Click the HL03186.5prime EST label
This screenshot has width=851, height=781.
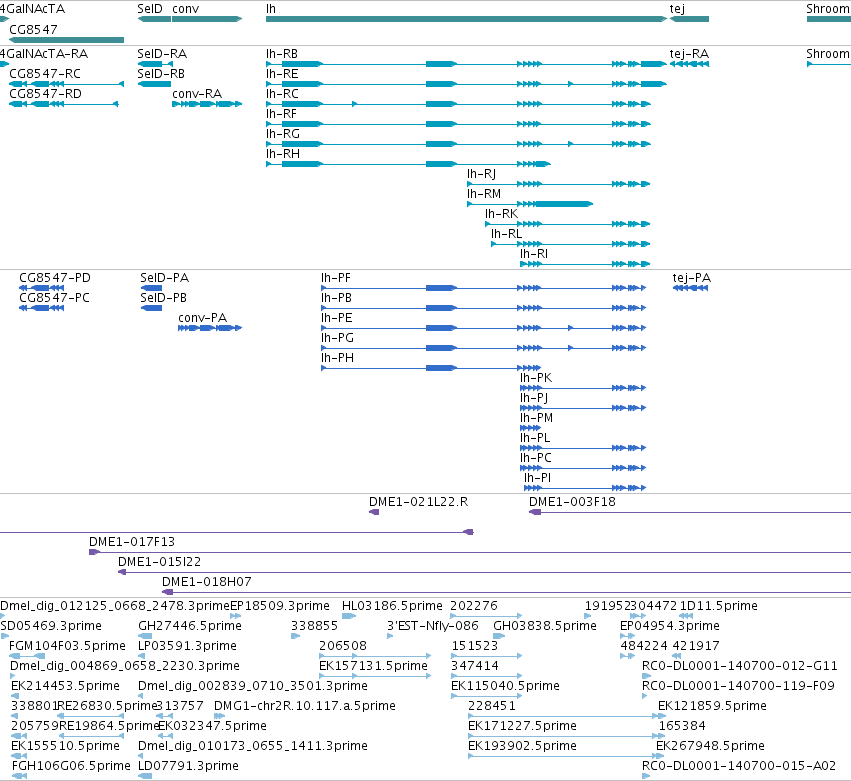click(392, 606)
